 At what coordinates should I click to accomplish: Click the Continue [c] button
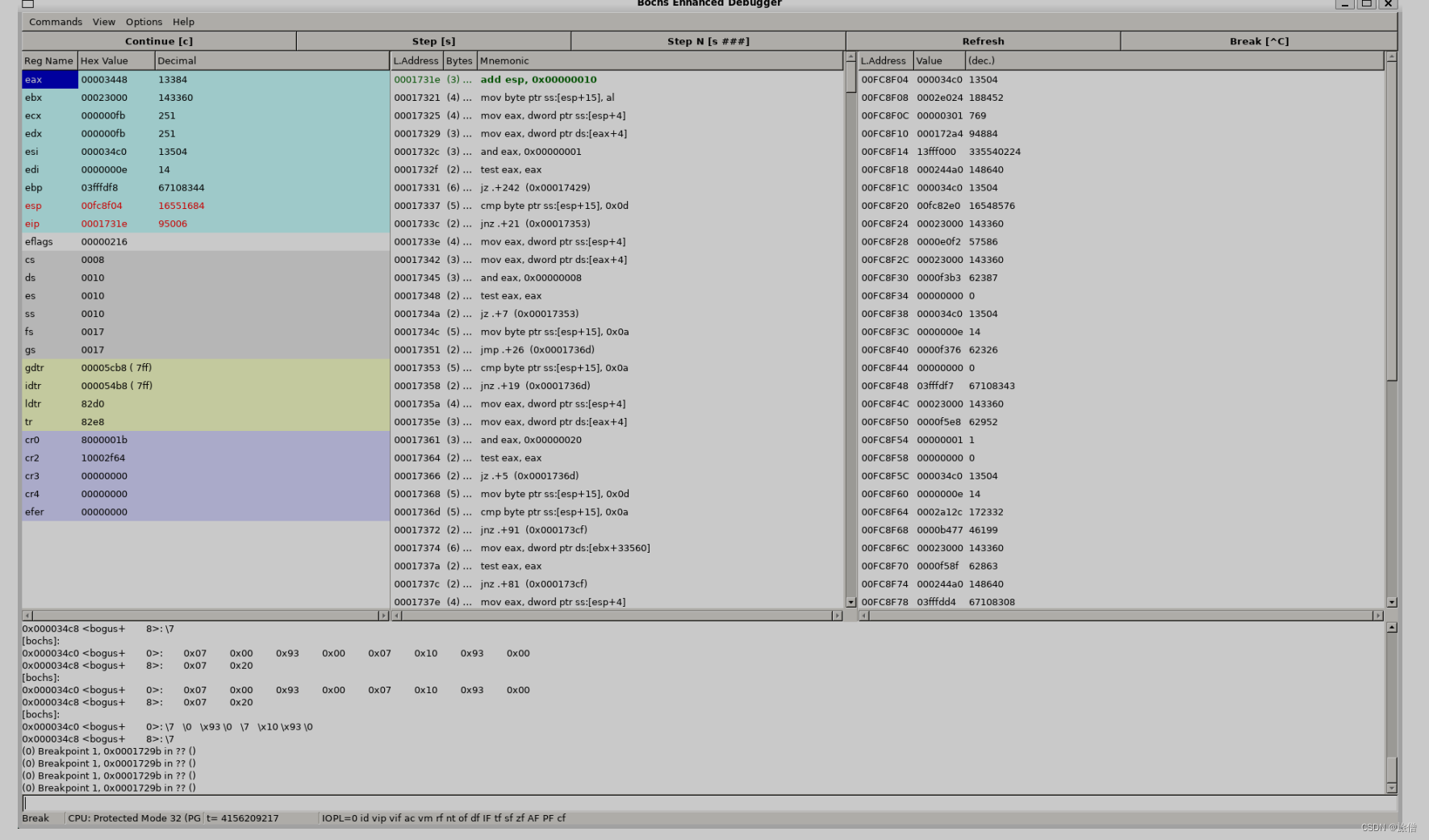[x=159, y=41]
